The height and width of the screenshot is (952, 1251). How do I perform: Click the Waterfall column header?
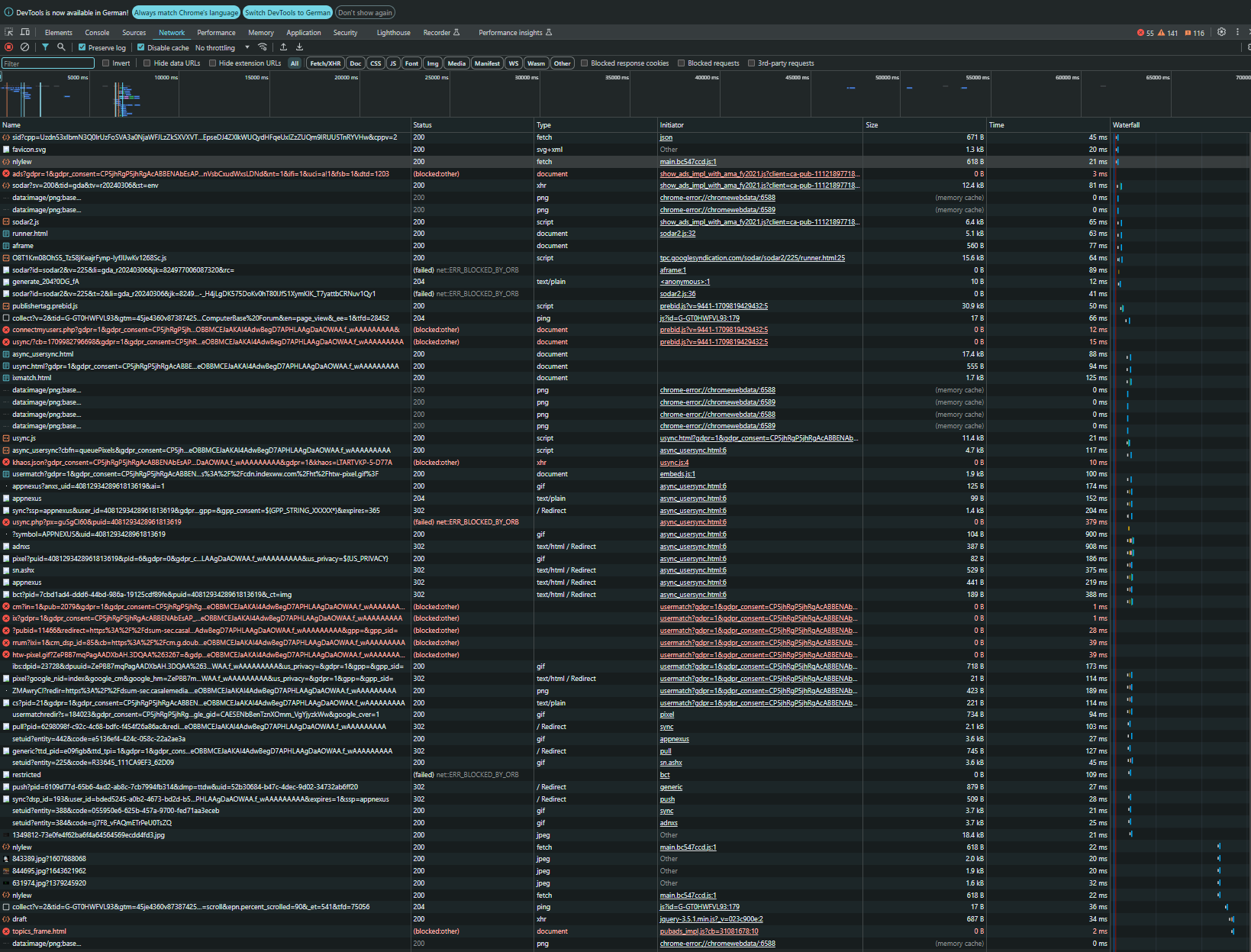click(x=1181, y=125)
